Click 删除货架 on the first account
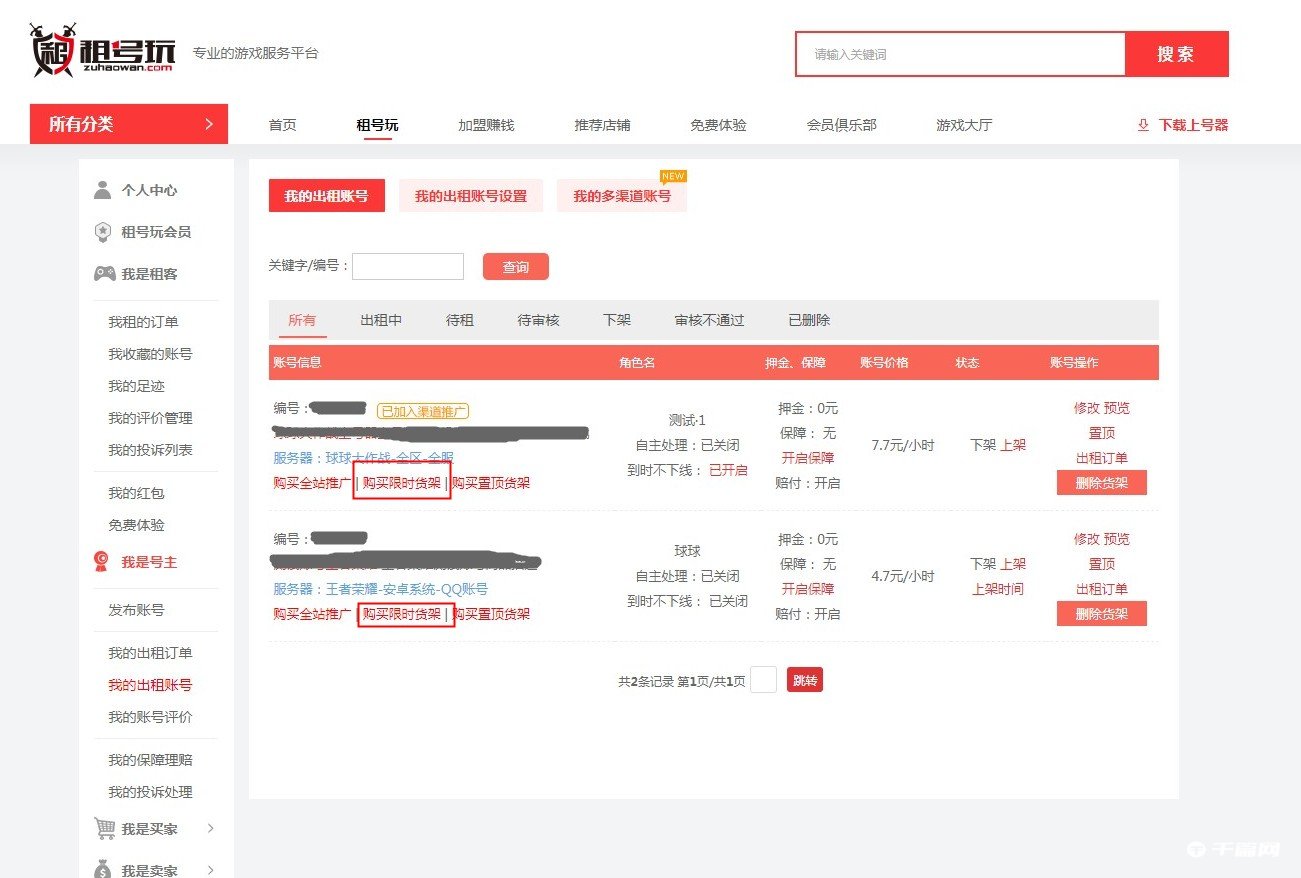This screenshot has height=878, width=1301. pos(1101,482)
